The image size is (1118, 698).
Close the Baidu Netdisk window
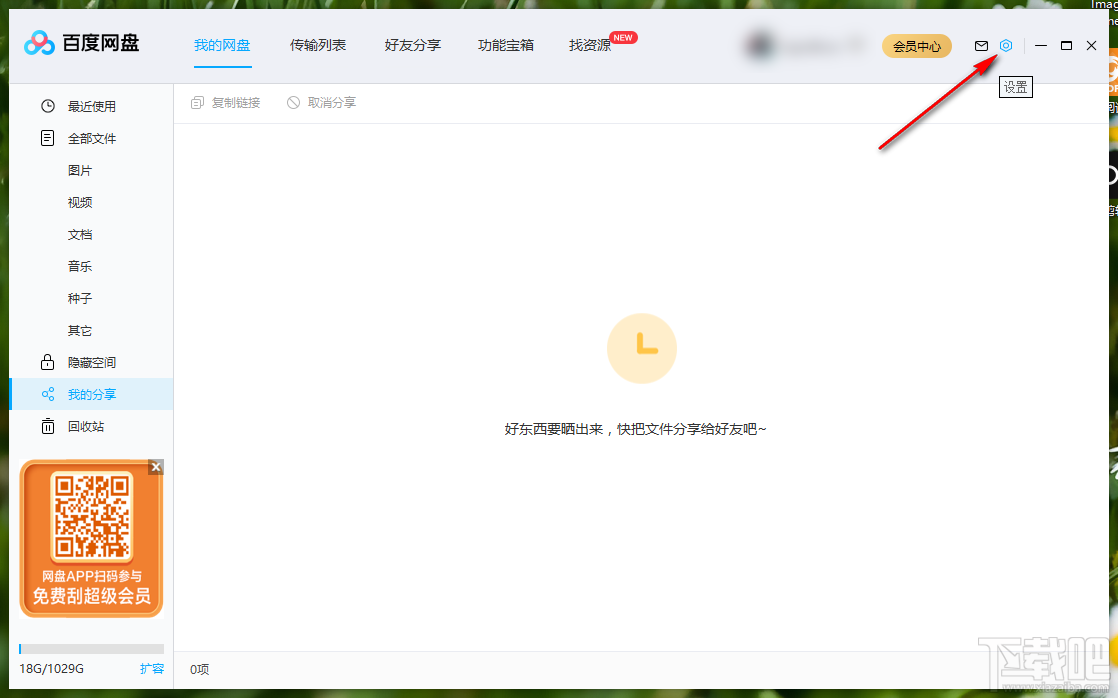1092,46
